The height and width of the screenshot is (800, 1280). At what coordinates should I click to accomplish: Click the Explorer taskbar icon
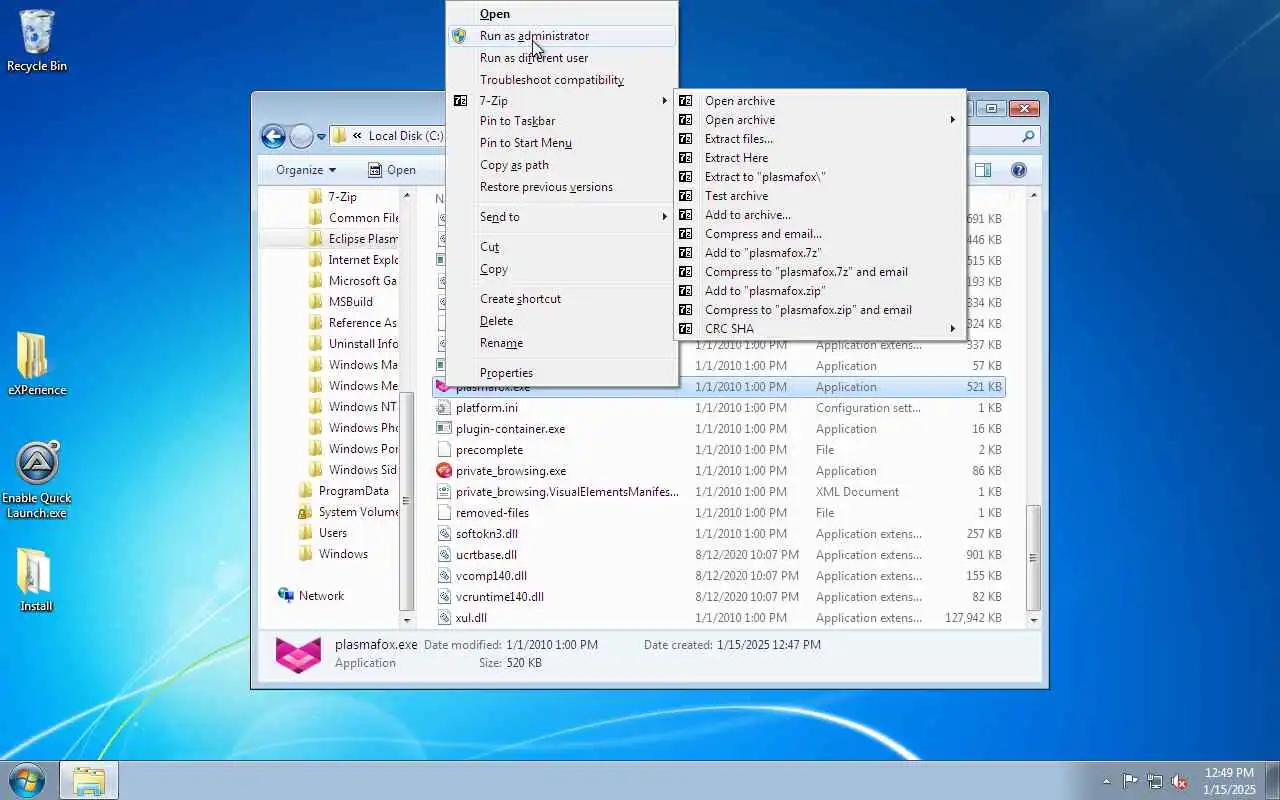[89, 780]
